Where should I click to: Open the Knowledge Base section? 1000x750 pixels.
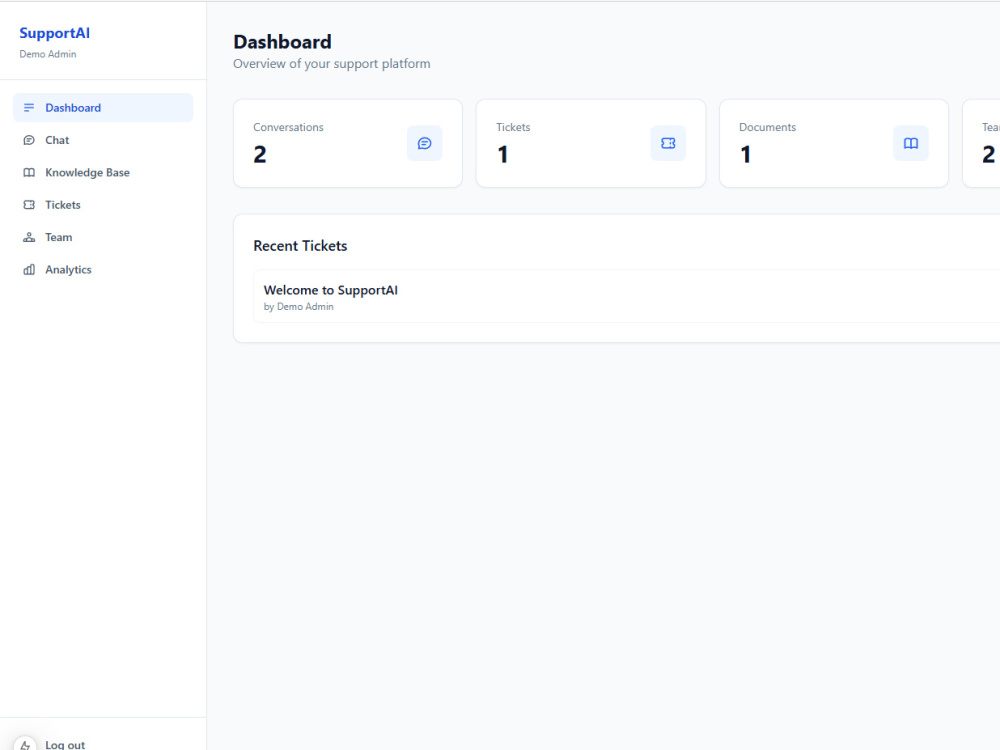coord(103,173)
